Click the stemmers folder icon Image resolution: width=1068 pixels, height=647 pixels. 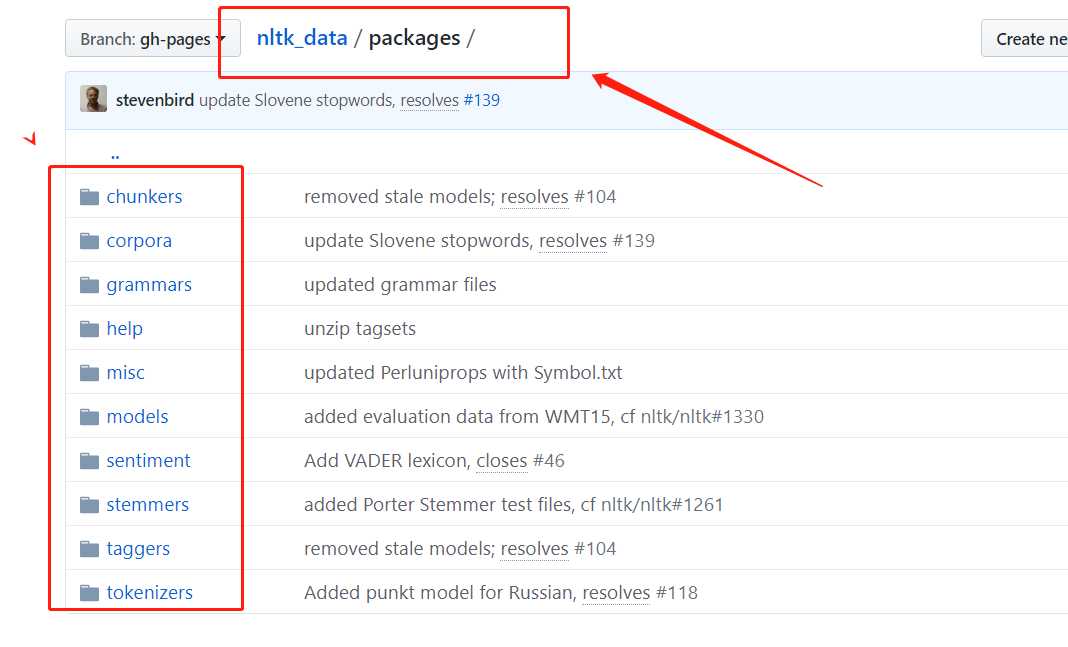tap(89, 505)
